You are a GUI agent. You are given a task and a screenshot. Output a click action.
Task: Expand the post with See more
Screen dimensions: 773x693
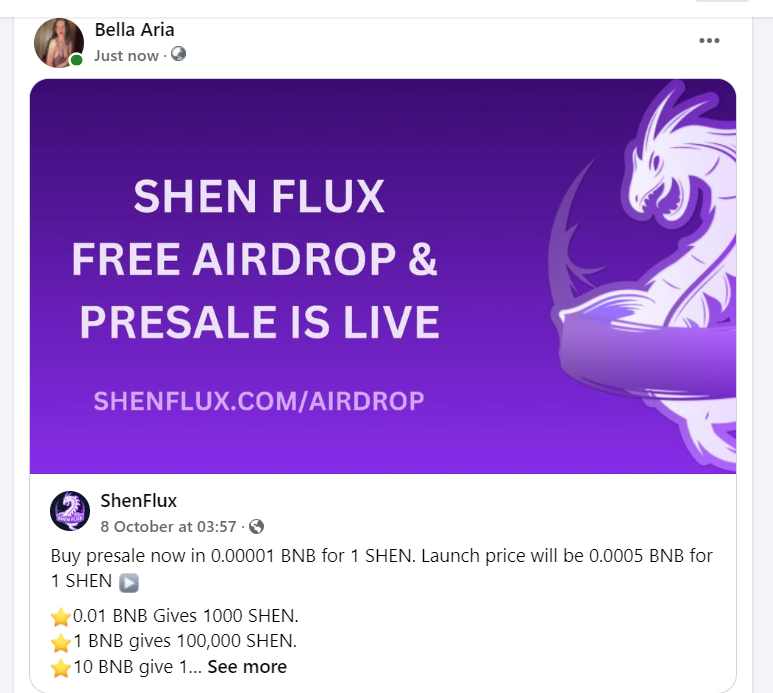(x=247, y=666)
